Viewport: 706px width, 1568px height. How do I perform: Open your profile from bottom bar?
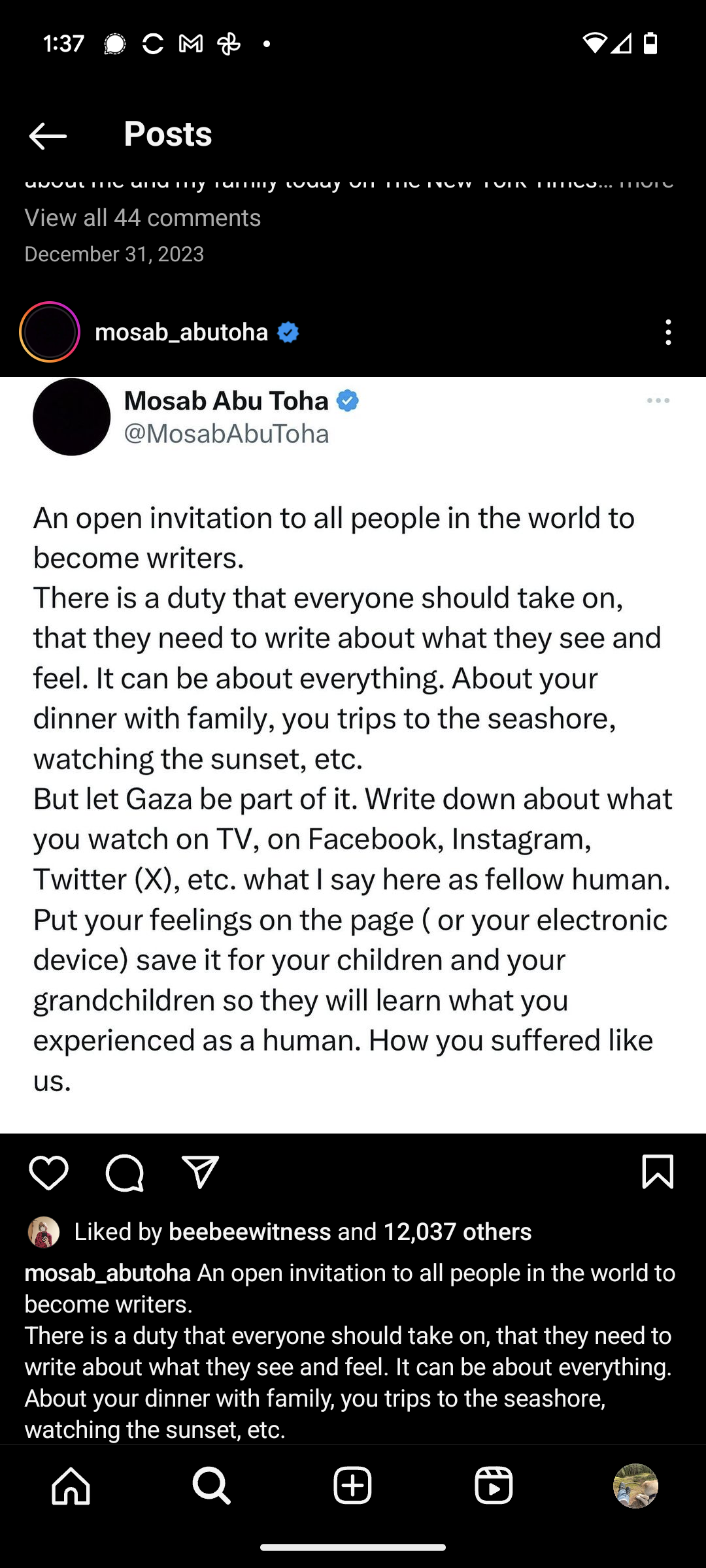coord(635,1486)
